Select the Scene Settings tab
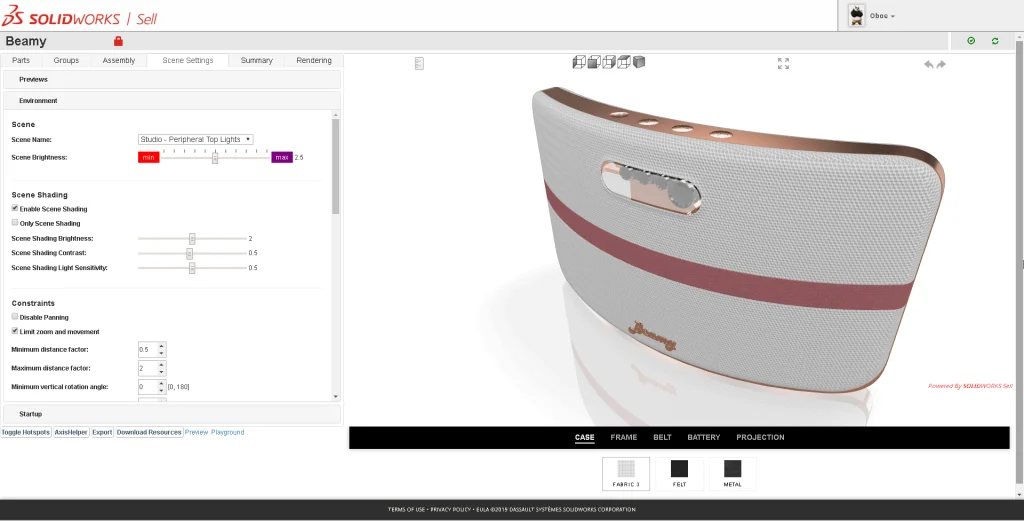The image size is (1024, 521). click(187, 60)
